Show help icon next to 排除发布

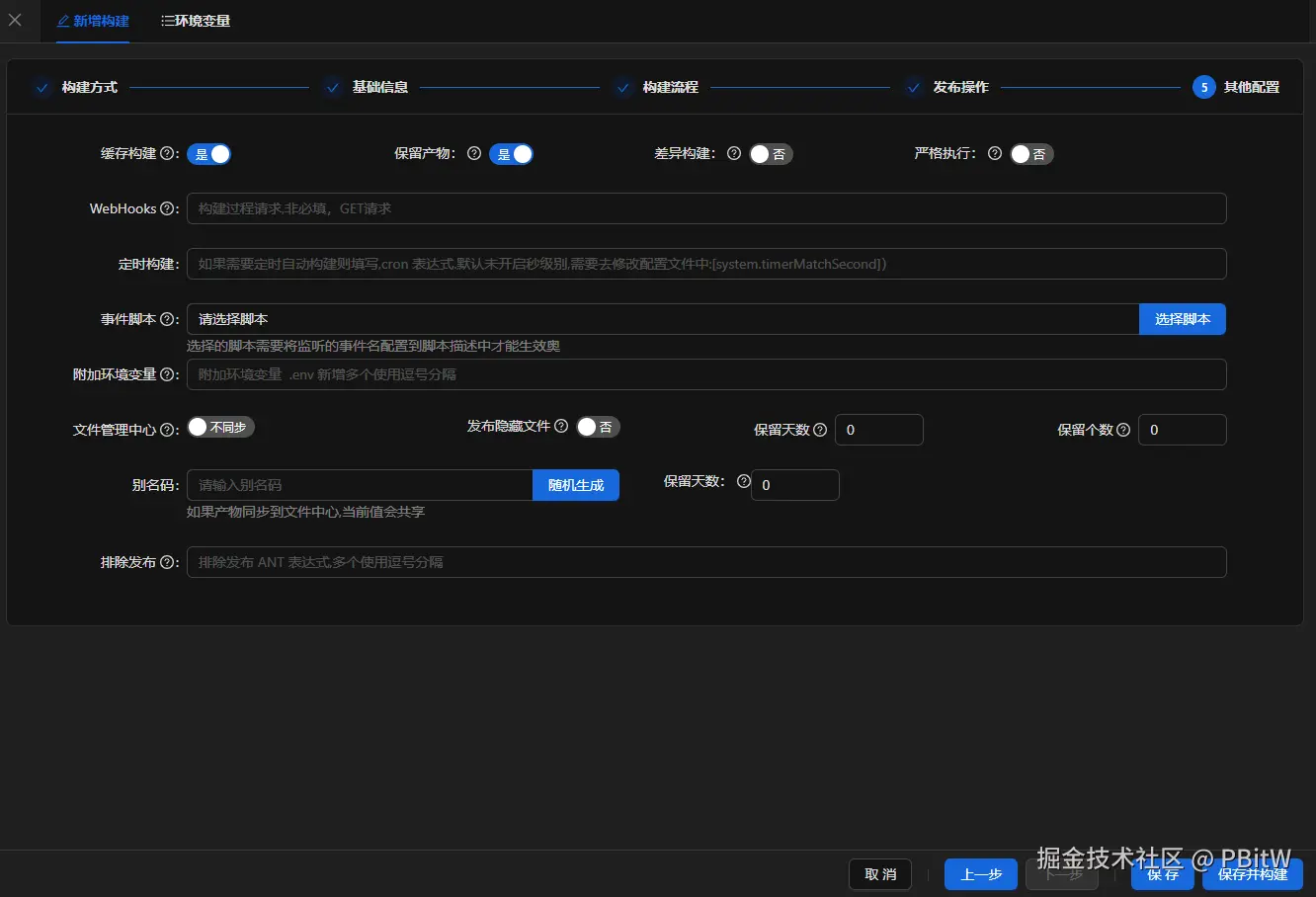pyautogui.click(x=167, y=562)
